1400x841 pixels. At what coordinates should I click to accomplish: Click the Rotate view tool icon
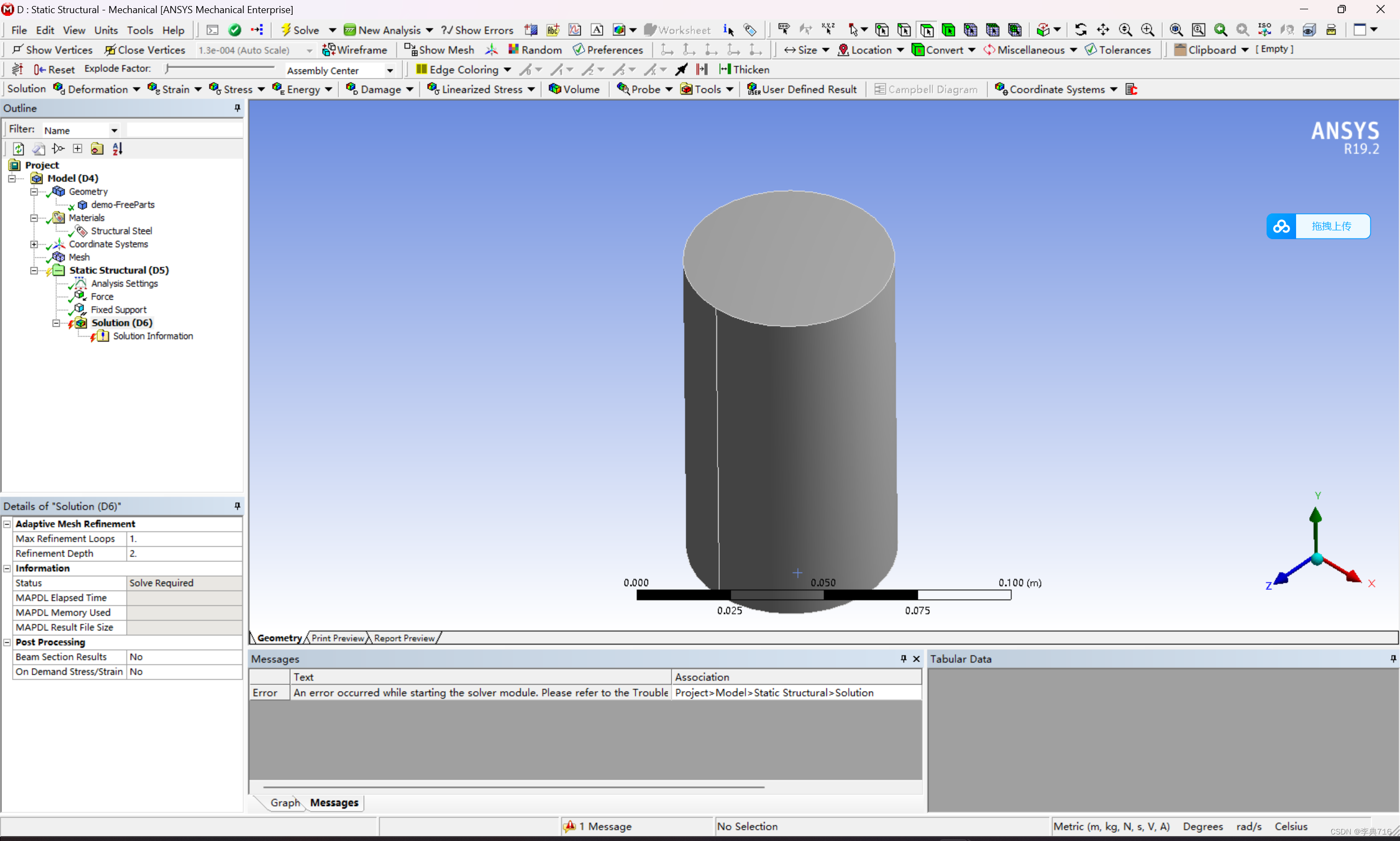[1081, 30]
